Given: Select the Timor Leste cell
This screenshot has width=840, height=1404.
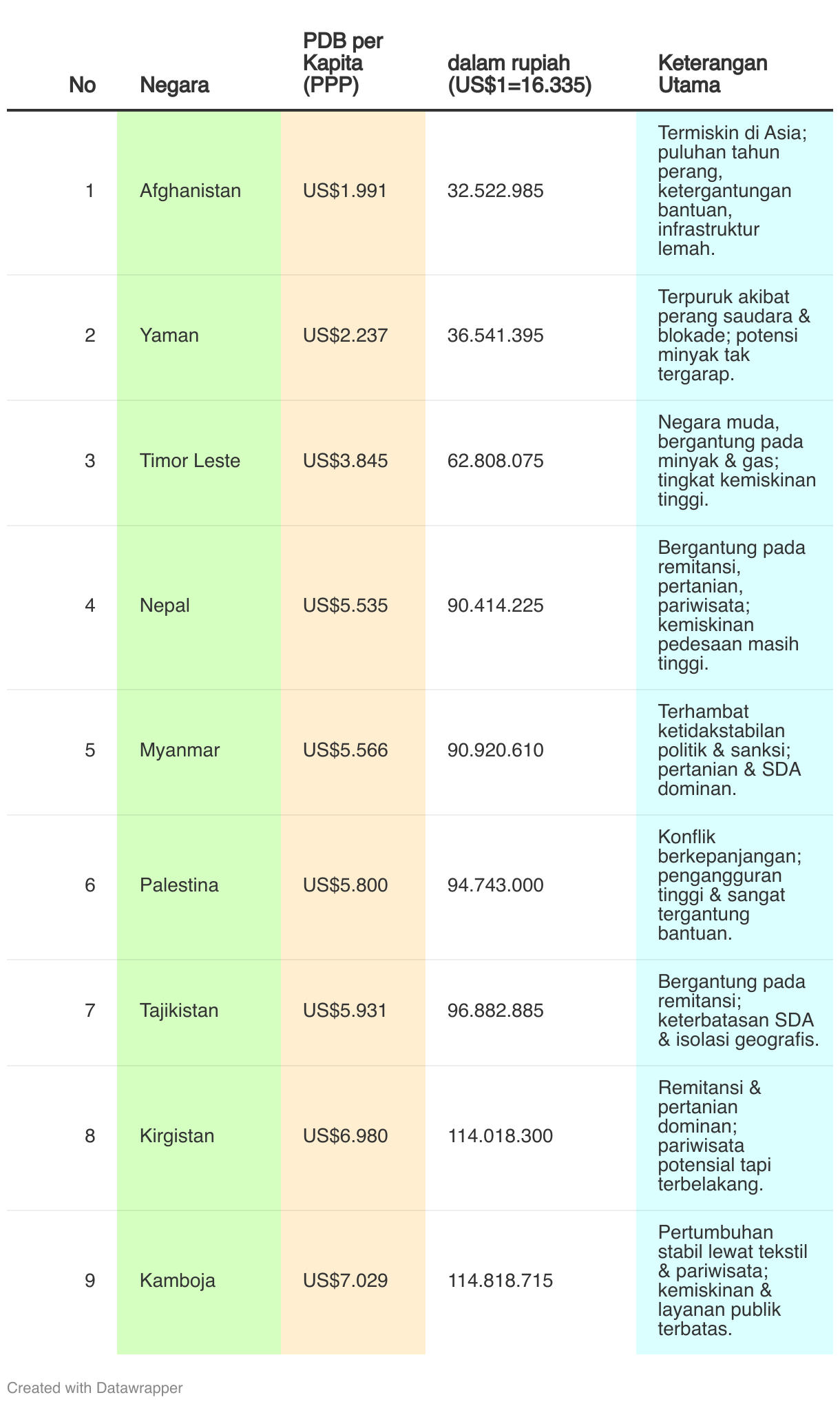Looking at the screenshot, I should [199, 462].
